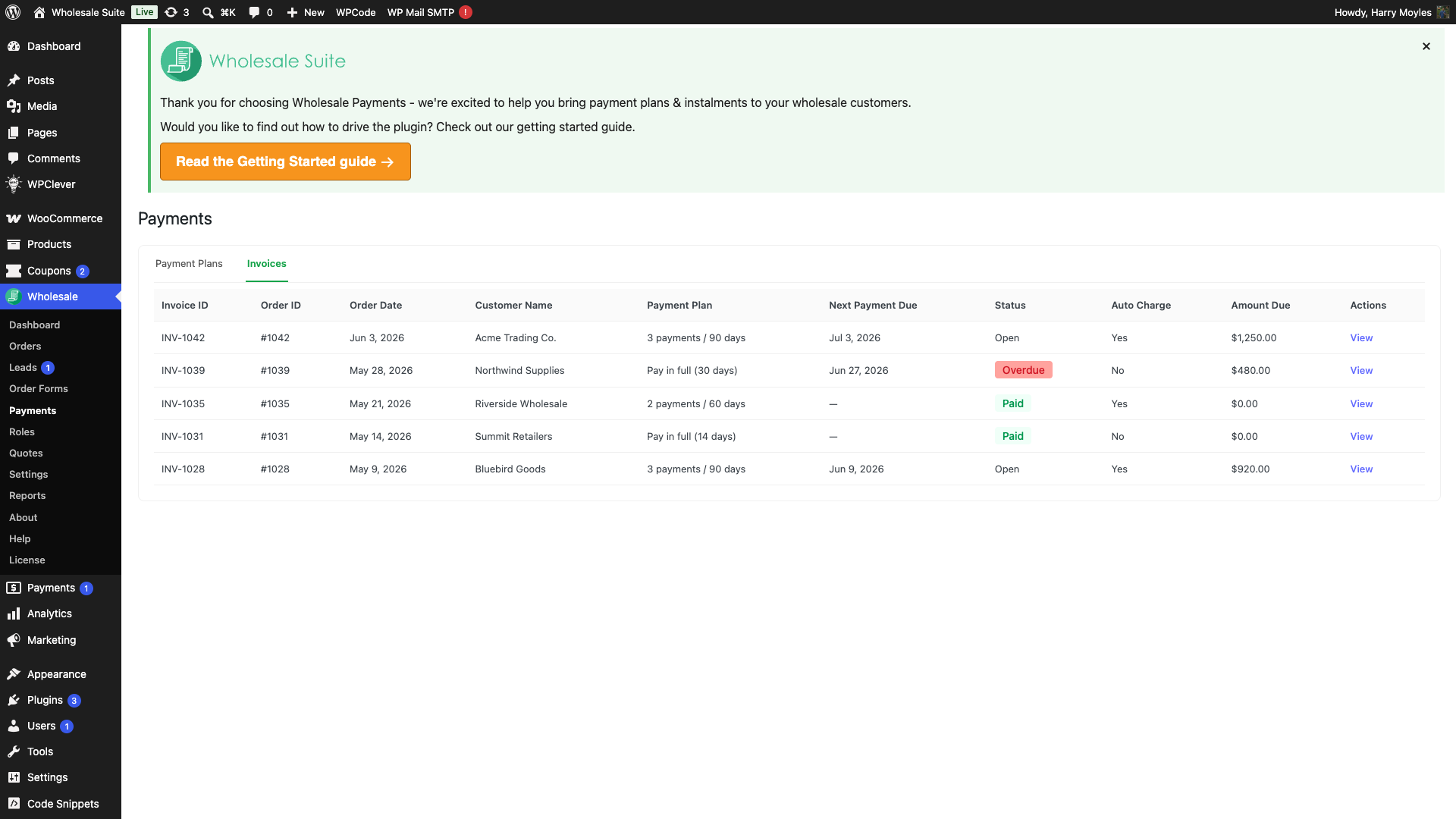This screenshot has height=819, width=1456.
Task: Click the comments bubble icon in admin bar
Action: pos(254,12)
